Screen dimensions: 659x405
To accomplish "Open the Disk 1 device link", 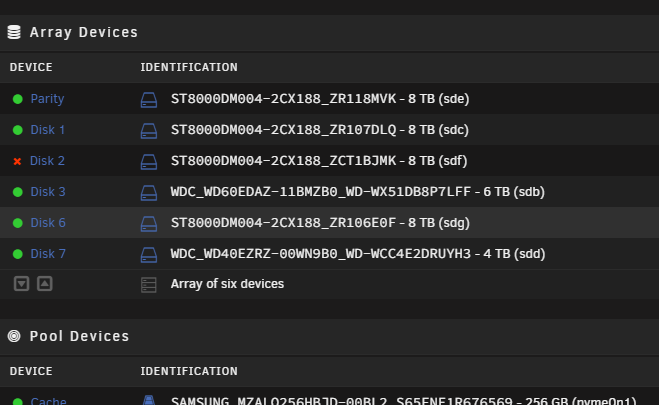I will tap(47, 130).
